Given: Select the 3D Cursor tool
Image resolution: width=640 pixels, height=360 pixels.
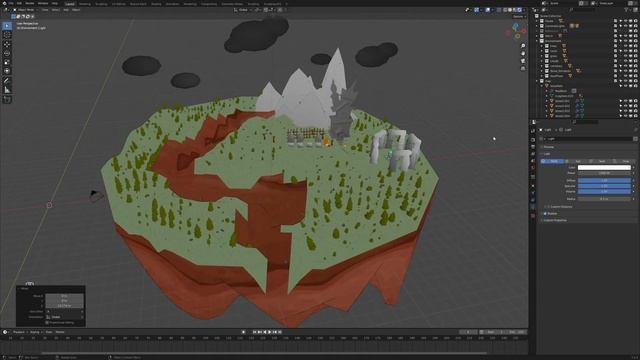Looking at the screenshot, I should coord(7,35).
